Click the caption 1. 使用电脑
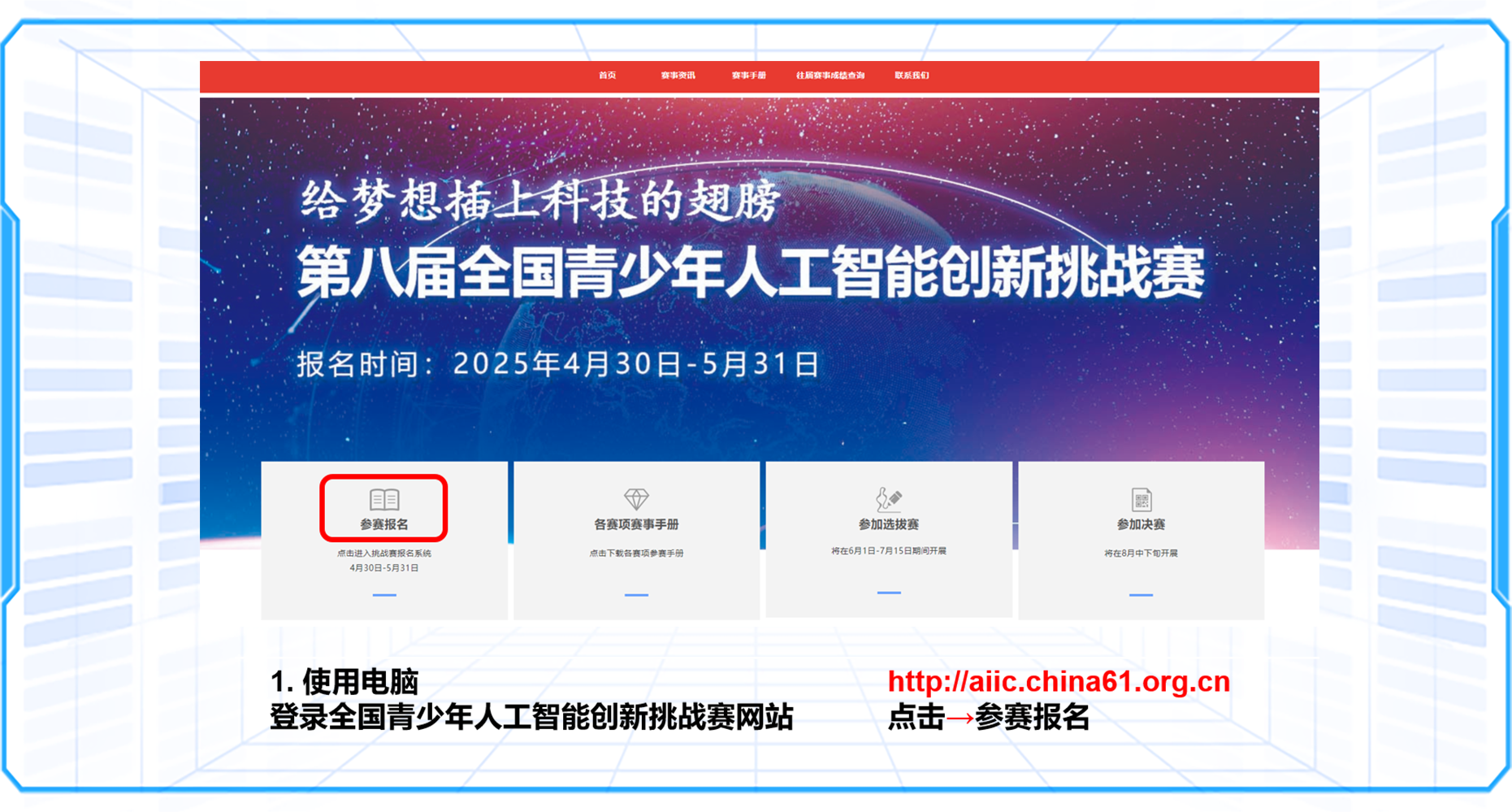 [x=344, y=681]
